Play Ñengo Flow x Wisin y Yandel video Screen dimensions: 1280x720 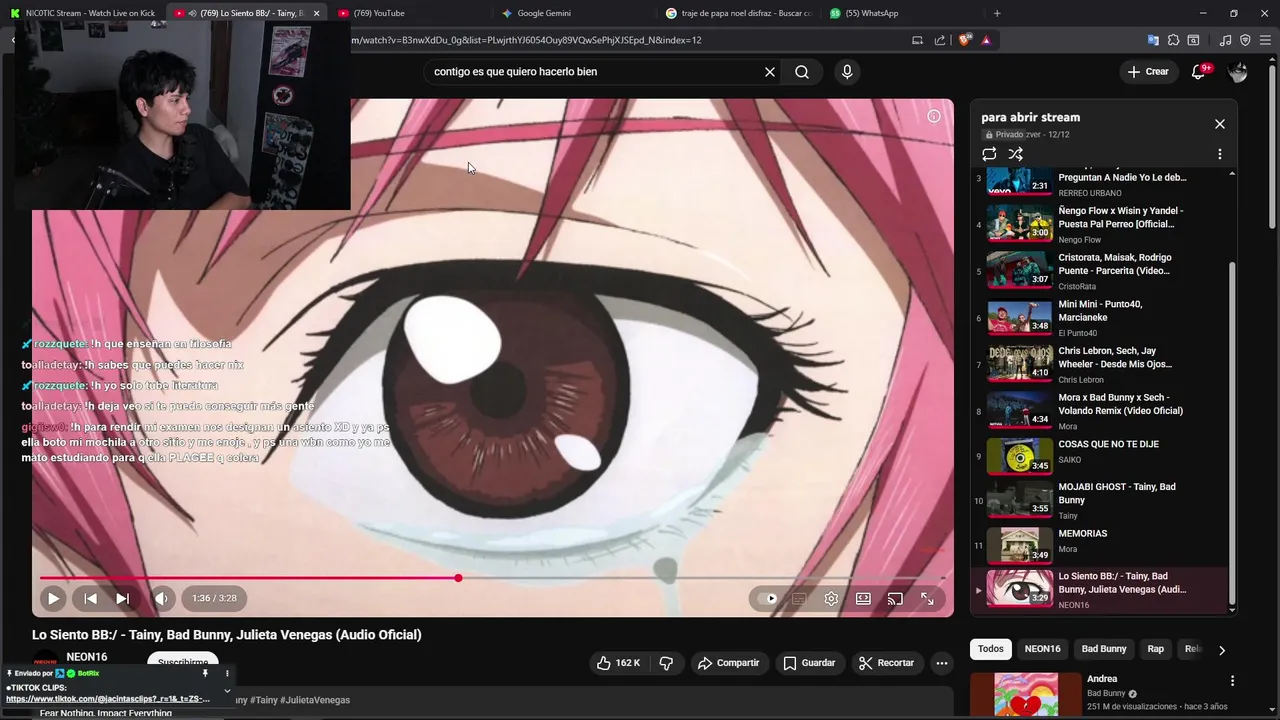1100,224
